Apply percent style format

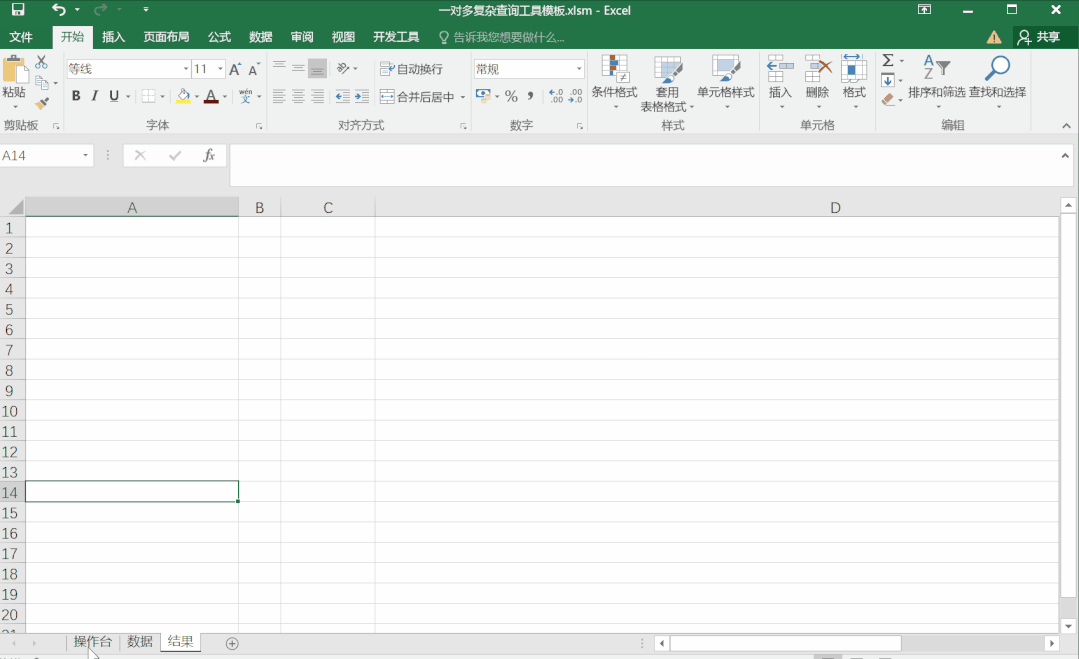click(511, 96)
